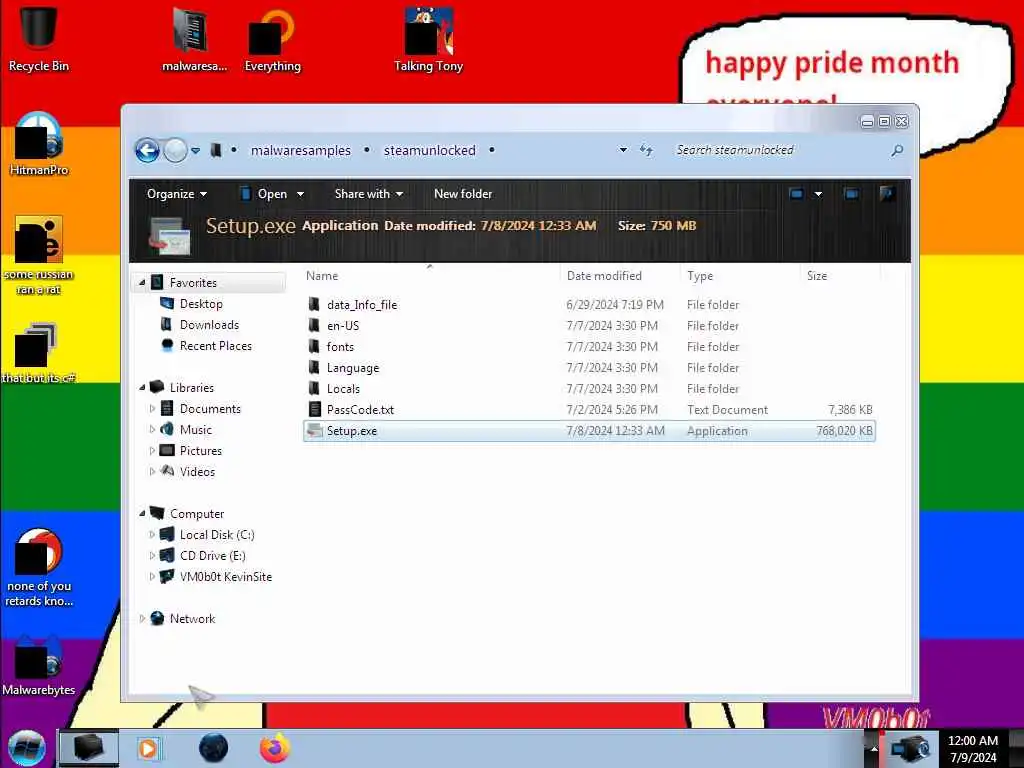1024x768 pixels.
Task: Expand the Pictures library arrow
Action: (152, 451)
